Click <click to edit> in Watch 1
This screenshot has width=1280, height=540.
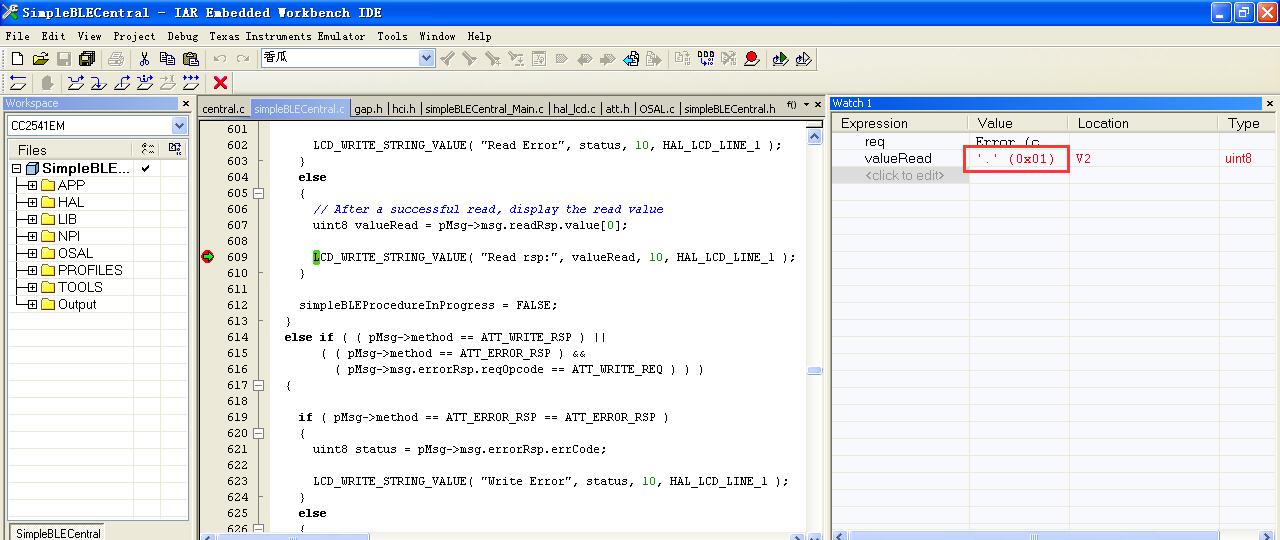(904, 175)
